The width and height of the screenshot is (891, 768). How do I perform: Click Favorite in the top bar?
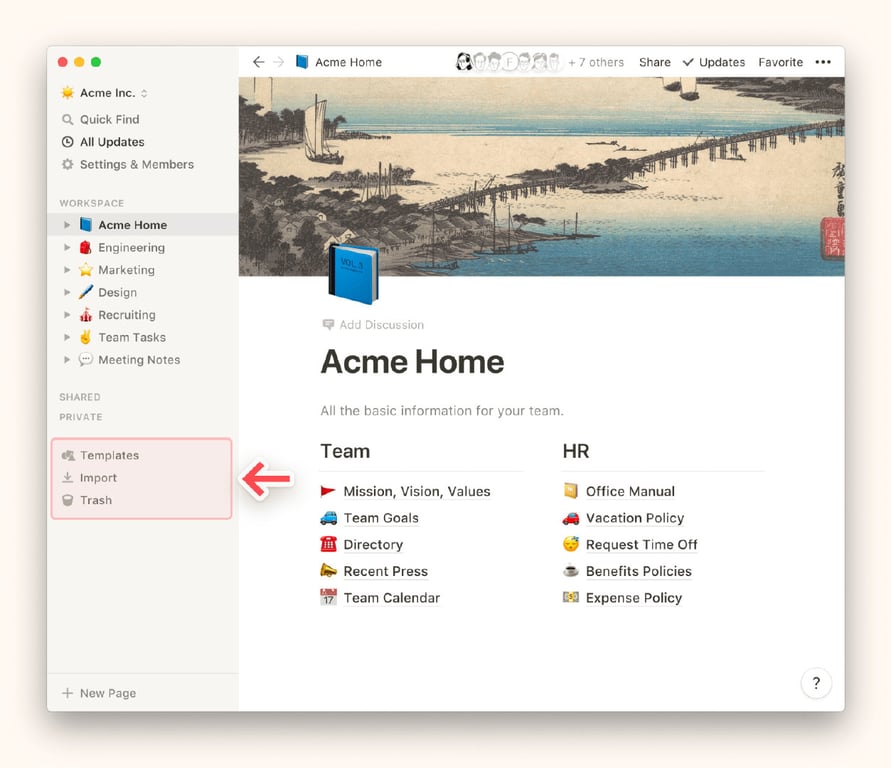pos(780,62)
